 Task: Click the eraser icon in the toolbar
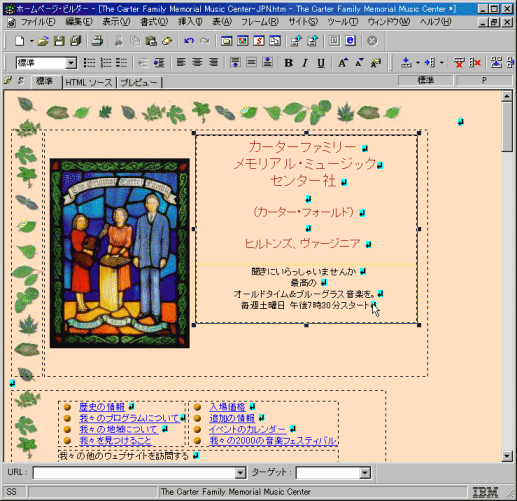coord(167,41)
